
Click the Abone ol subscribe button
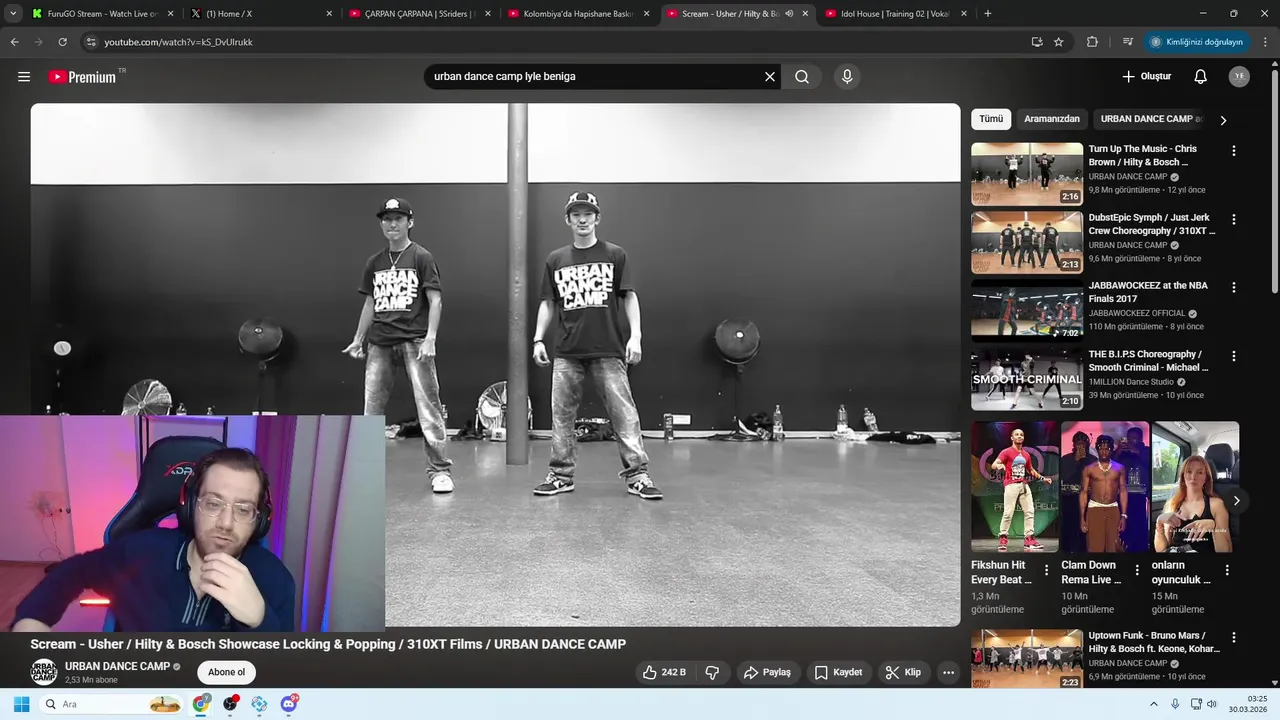tap(226, 672)
